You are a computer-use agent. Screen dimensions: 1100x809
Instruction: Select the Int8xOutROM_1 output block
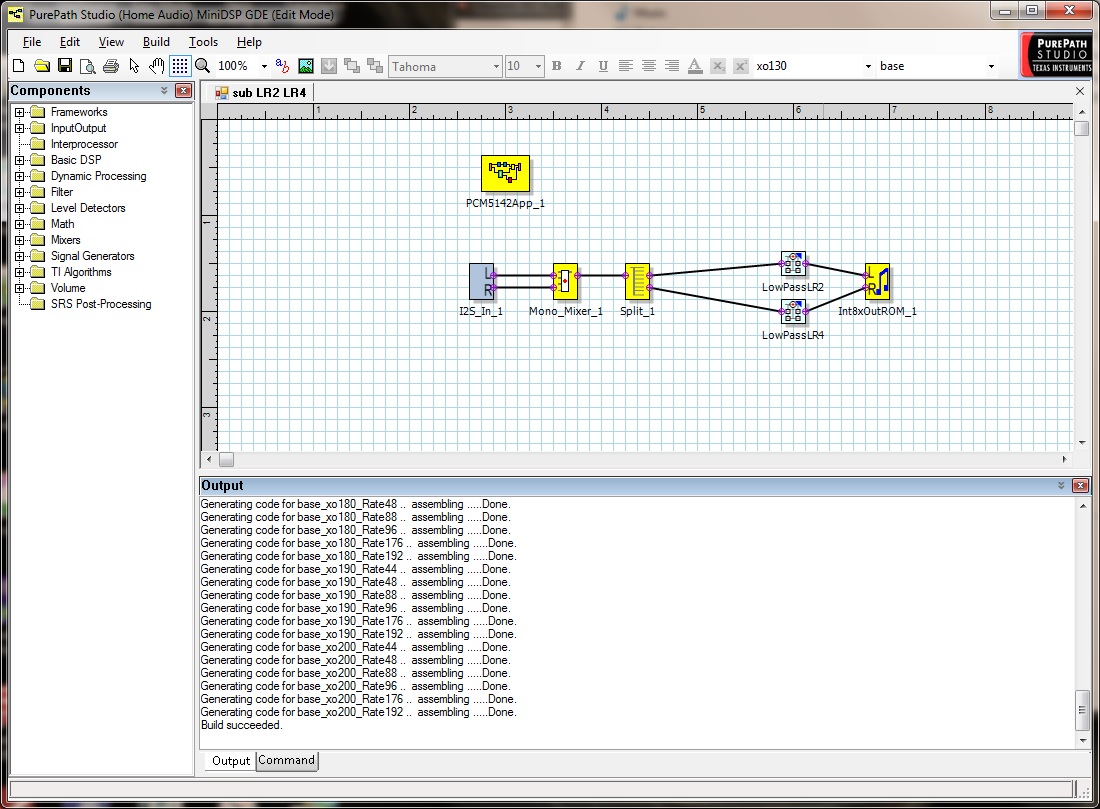pyautogui.click(x=877, y=281)
